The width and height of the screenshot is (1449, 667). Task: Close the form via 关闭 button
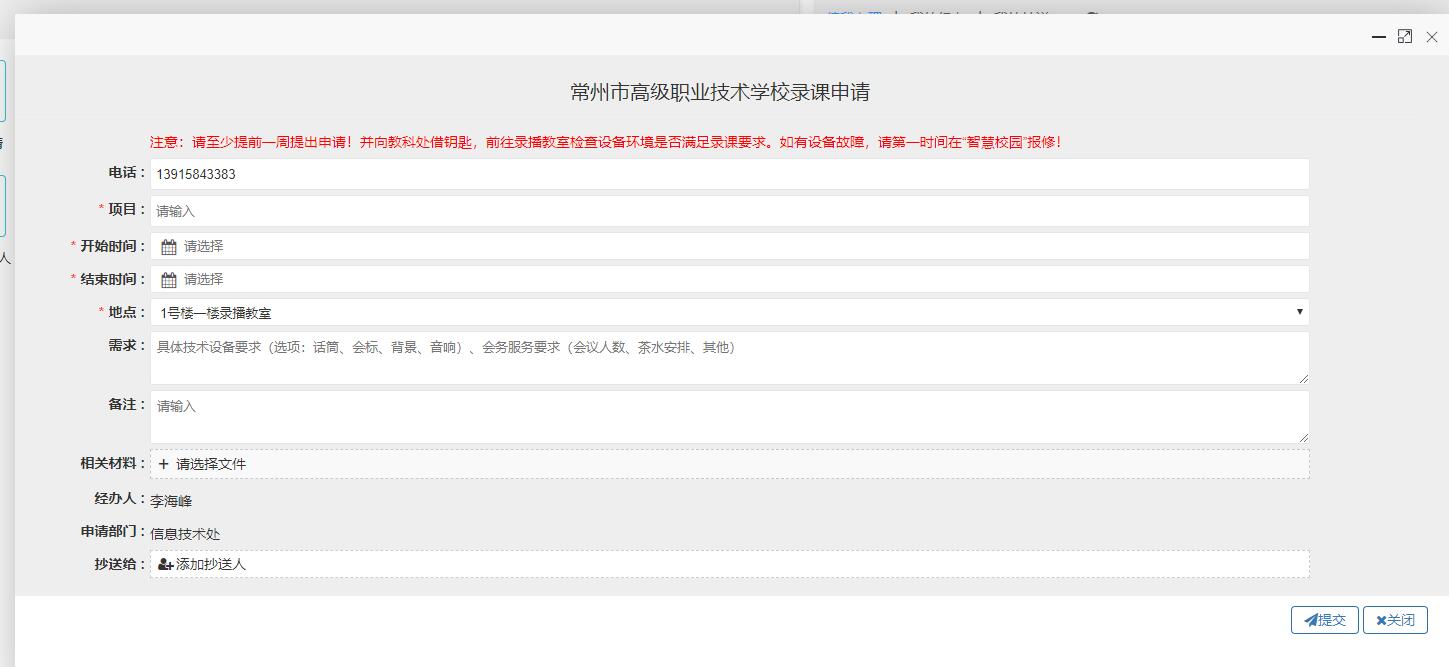tap(1394, 619)
